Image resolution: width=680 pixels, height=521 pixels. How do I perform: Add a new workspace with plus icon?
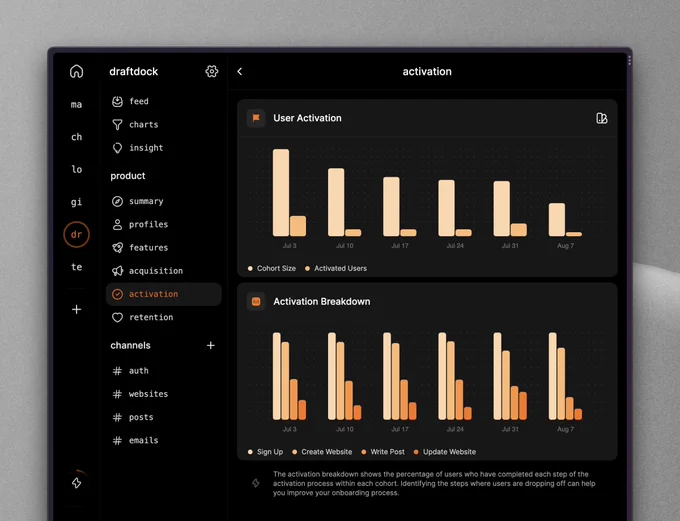click(76, 309)
